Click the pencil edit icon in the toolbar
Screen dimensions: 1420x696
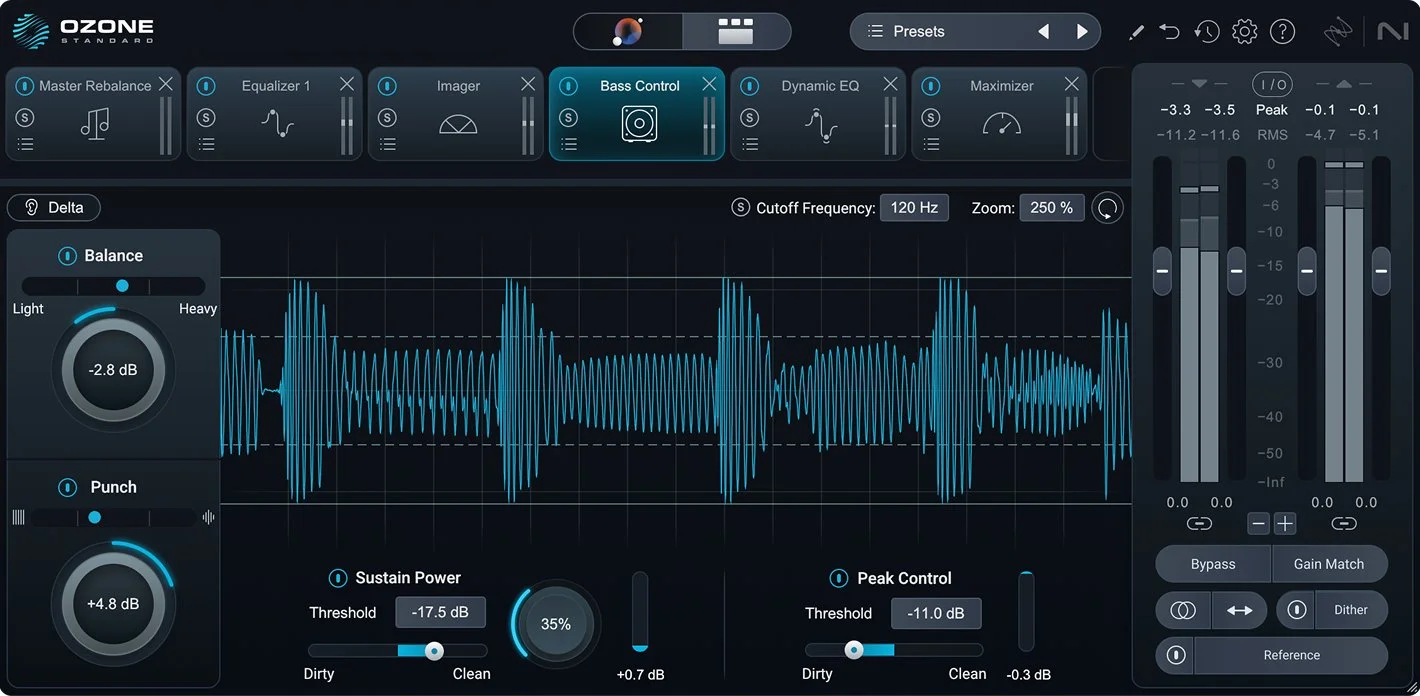1137,31
